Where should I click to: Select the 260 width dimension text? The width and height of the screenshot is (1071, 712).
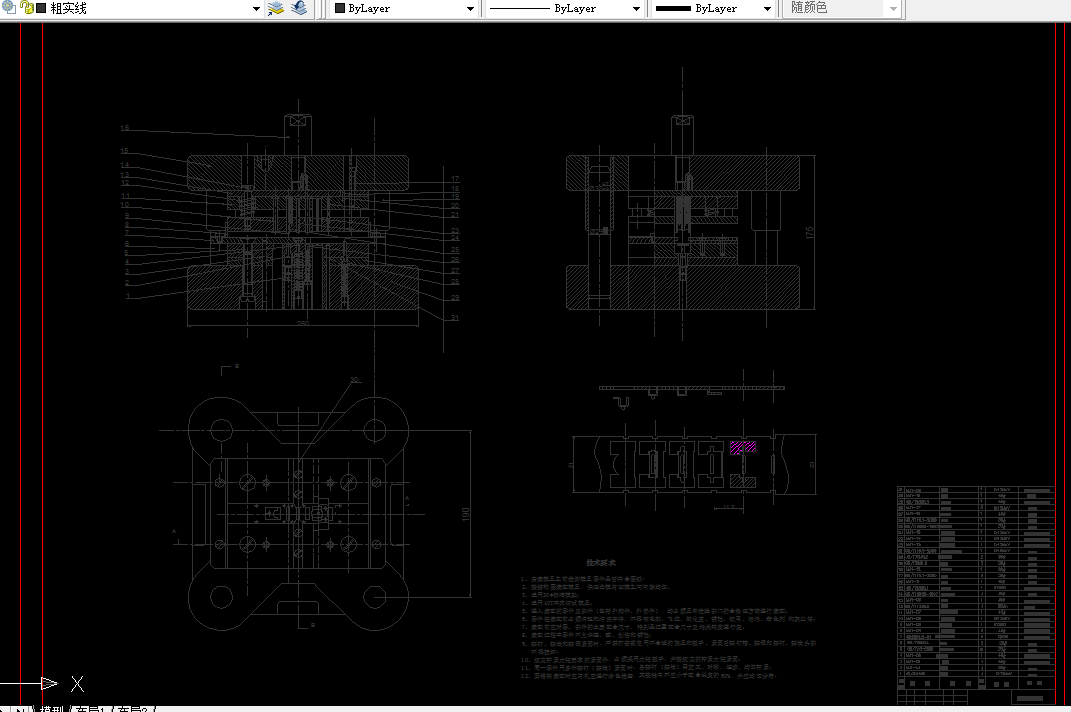303,323
